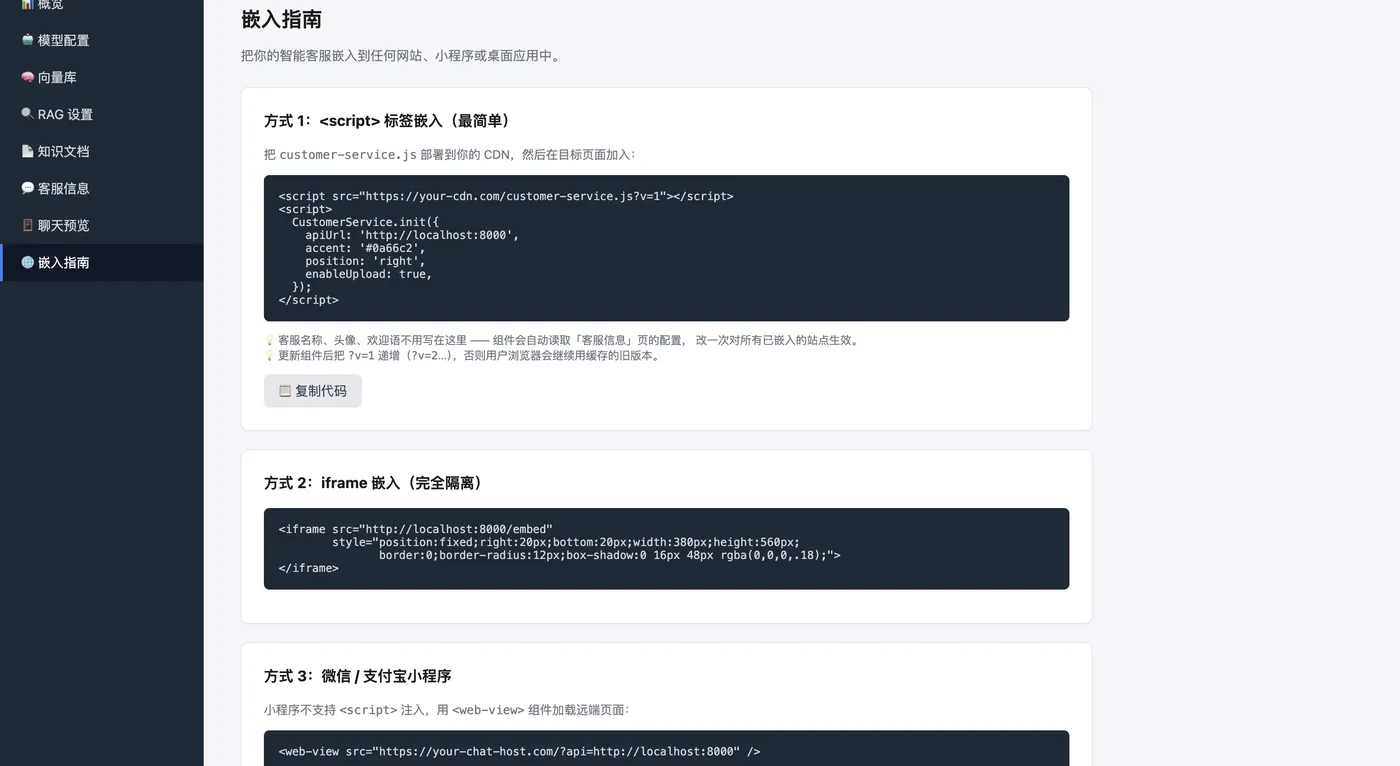
Task: Open 模型配置 in the sidebar
Action: tap(101, 40)
